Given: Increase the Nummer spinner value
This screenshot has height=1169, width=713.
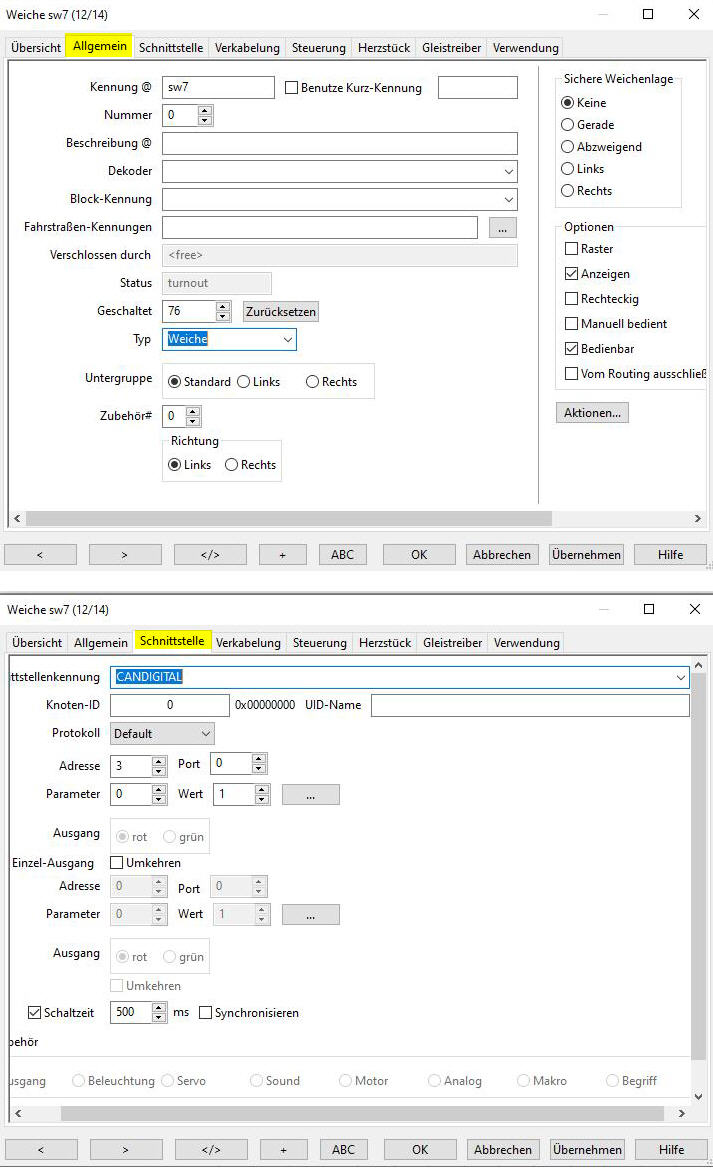Looking at the screenshot, I should [x=205, y=110].
